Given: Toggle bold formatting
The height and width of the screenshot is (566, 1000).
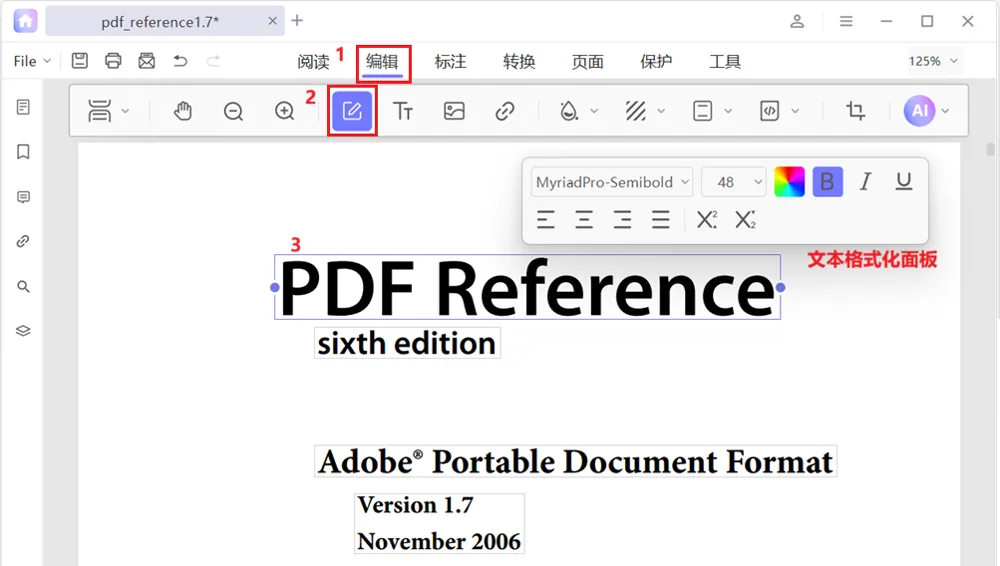Looking at the screenshot, I should tap(828, 182).
